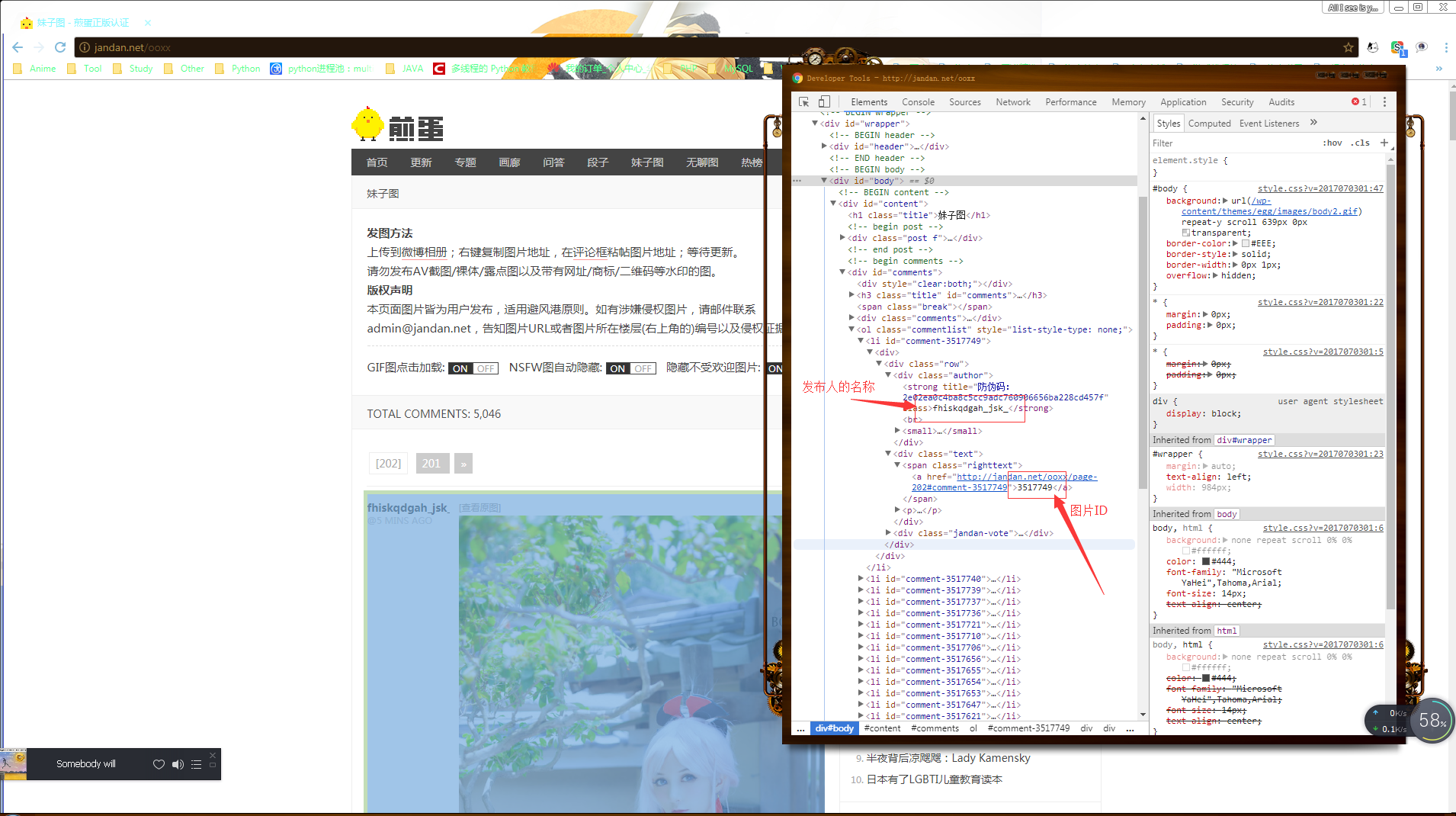Open the Tool bookmarks folder

click(x=85, y=69)
